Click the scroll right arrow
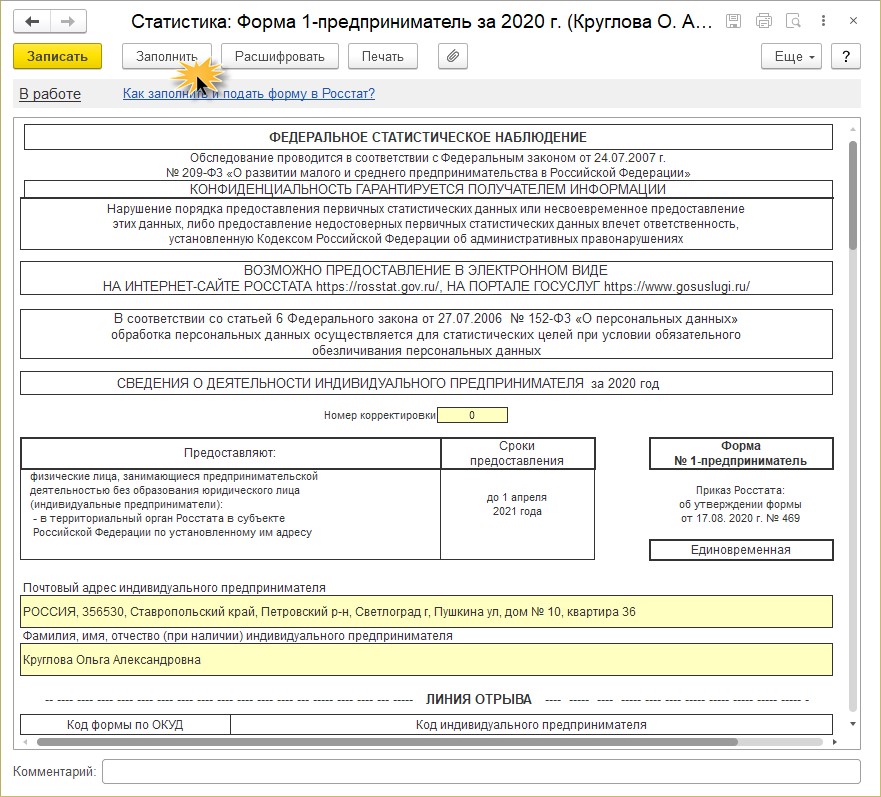This screenshot has height=797, width=881. (x=835, y=742)
